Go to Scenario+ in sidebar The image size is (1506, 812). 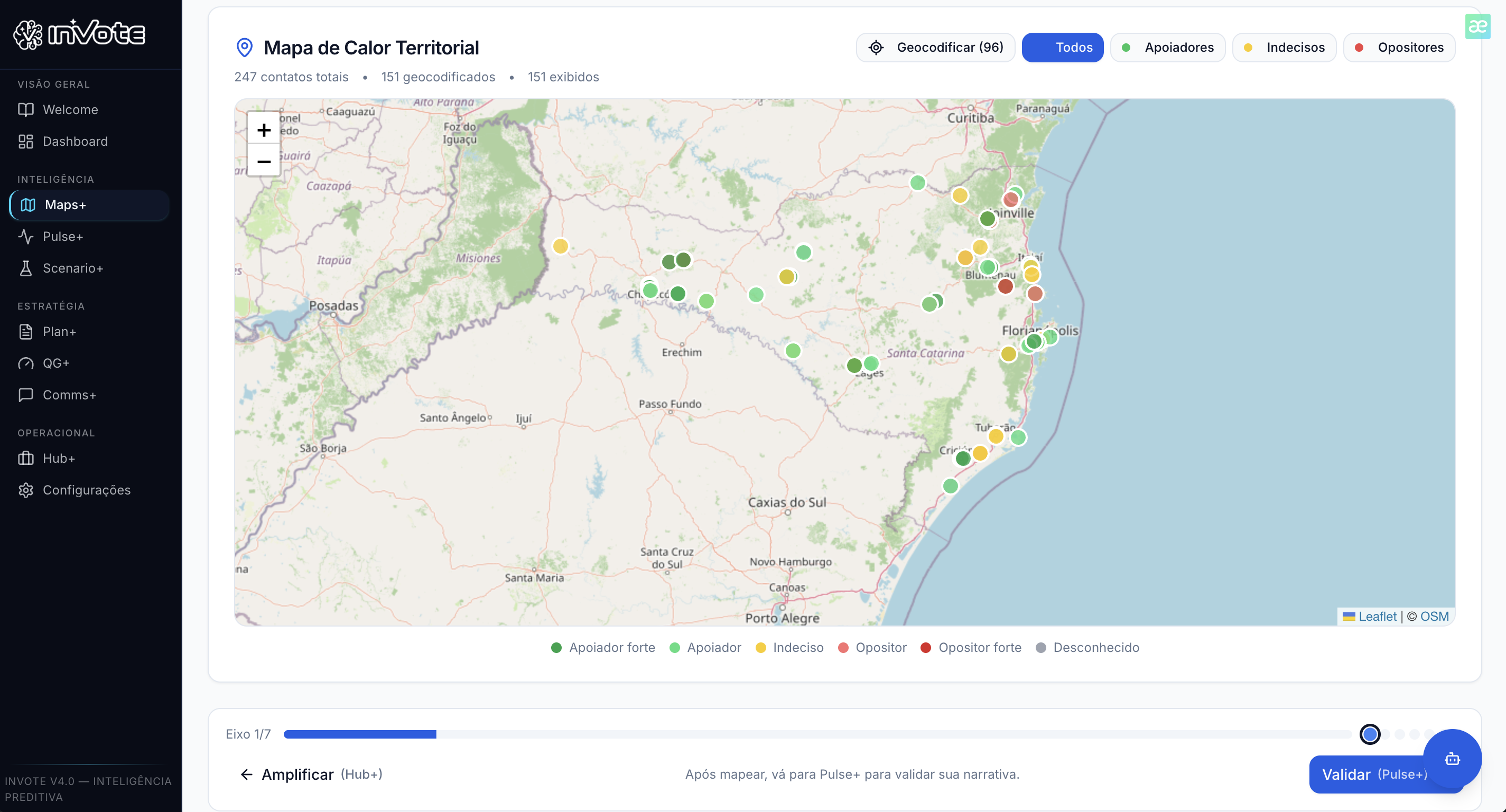pyautogui.click(x=89, y=268)
